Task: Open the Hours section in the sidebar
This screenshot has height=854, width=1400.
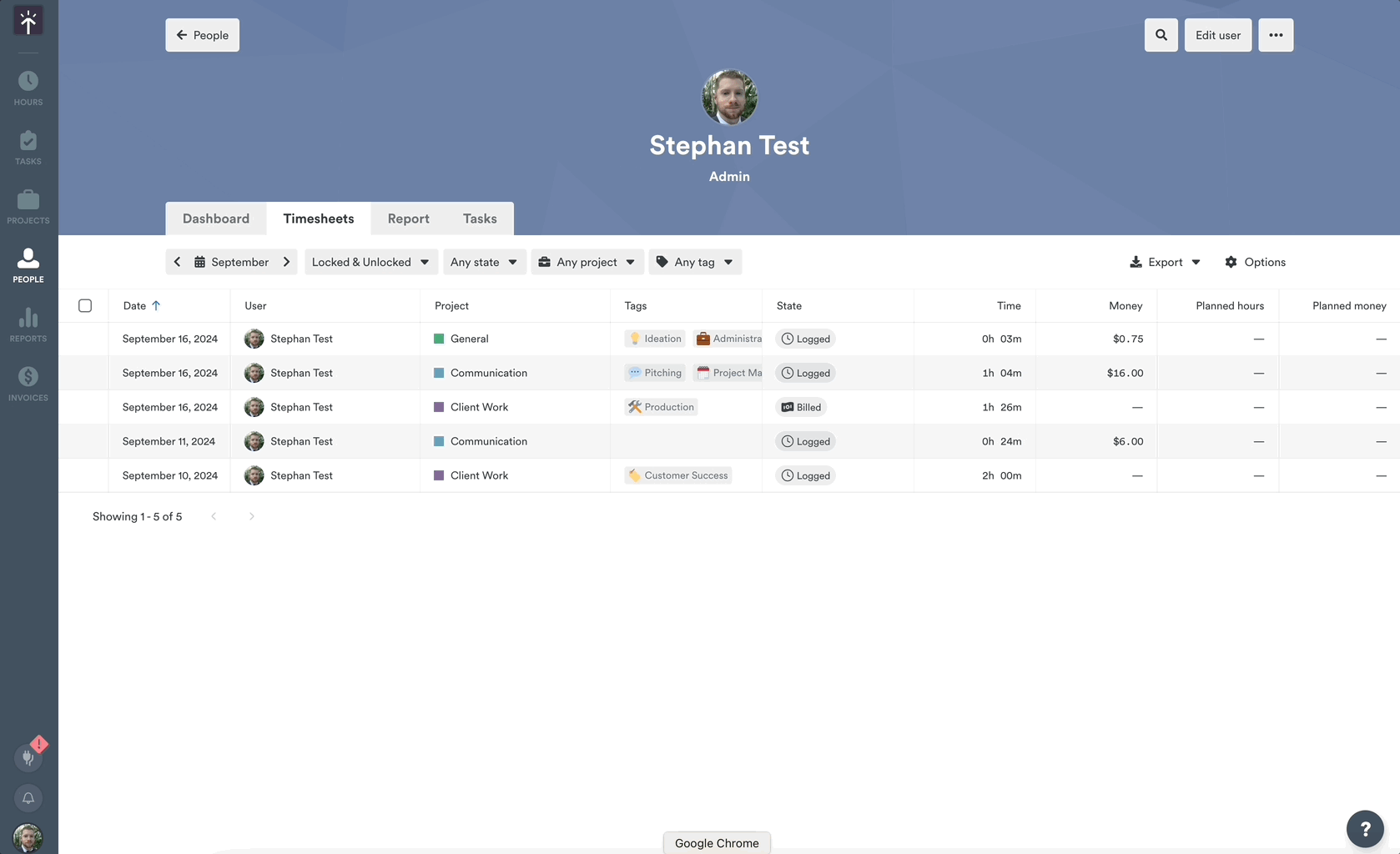Action: point(28,87)
